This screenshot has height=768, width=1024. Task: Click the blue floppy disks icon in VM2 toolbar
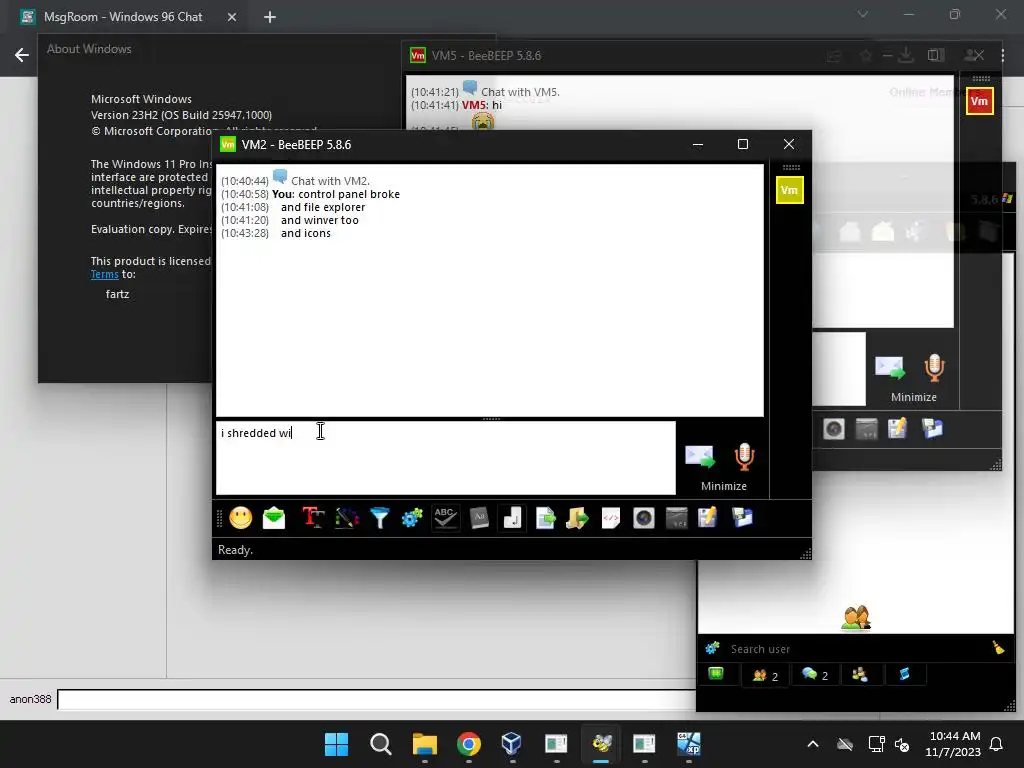[x=742, y=519]
